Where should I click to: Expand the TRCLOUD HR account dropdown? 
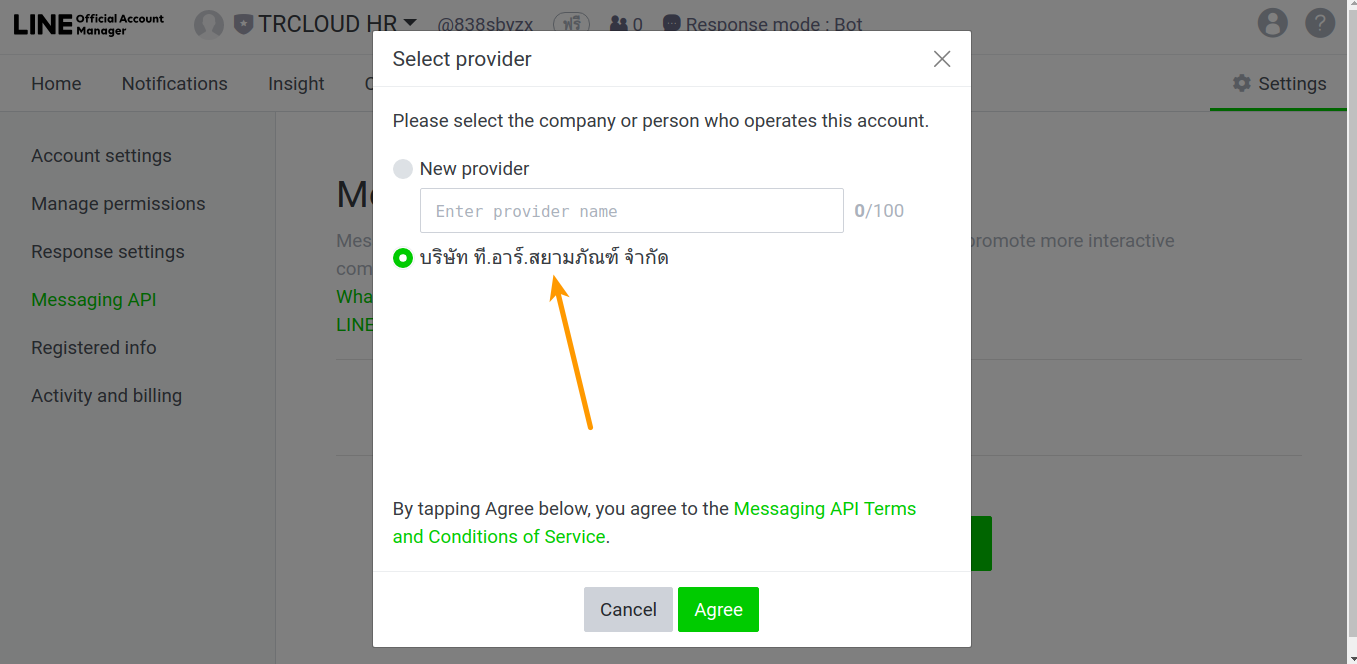pos(410,23)
